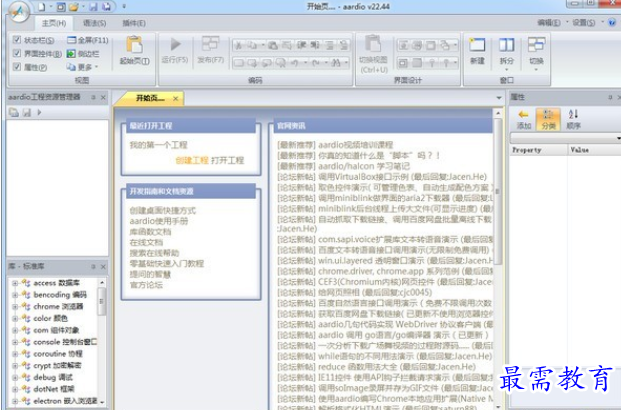Close the aardio工程资源管理器 panel
This screenshot has height=410, width=621.
(x=103, y=97)
